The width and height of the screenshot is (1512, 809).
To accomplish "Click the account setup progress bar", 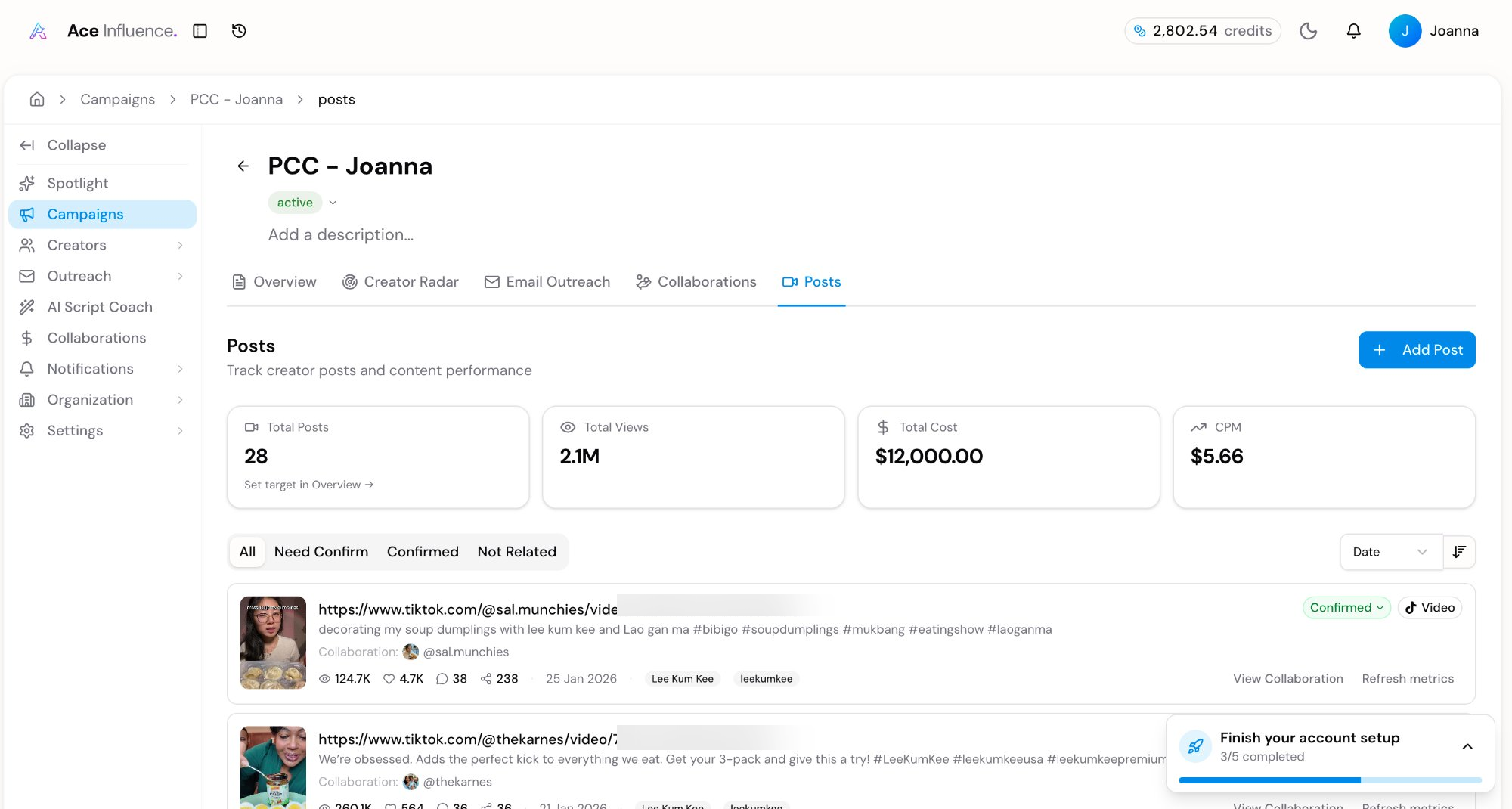I will click(x=1330, y=780).
